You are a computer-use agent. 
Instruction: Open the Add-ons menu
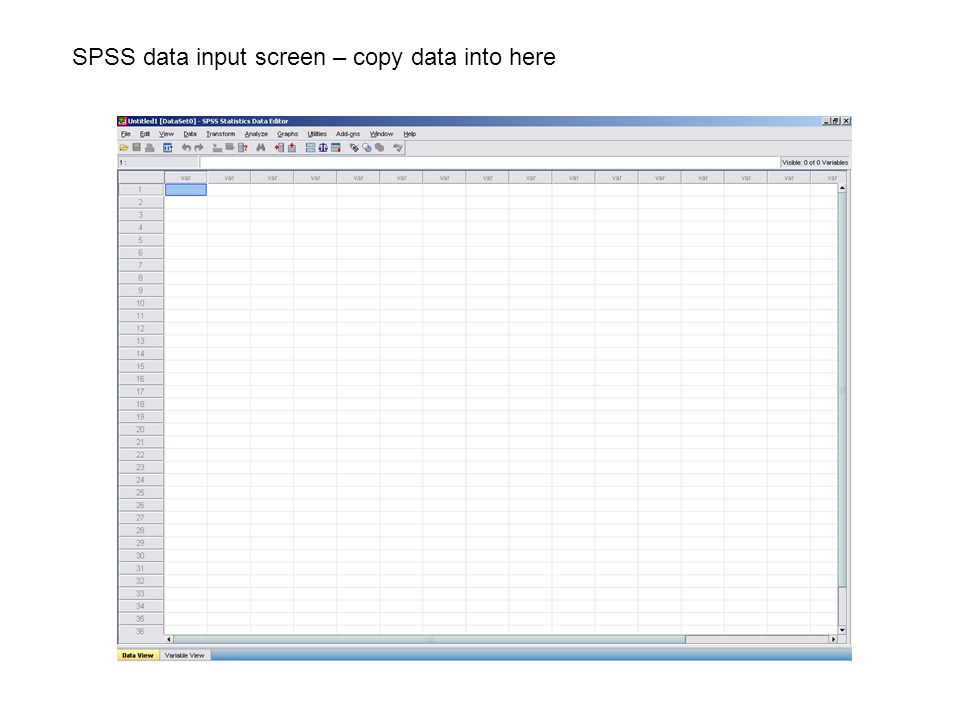348,134
